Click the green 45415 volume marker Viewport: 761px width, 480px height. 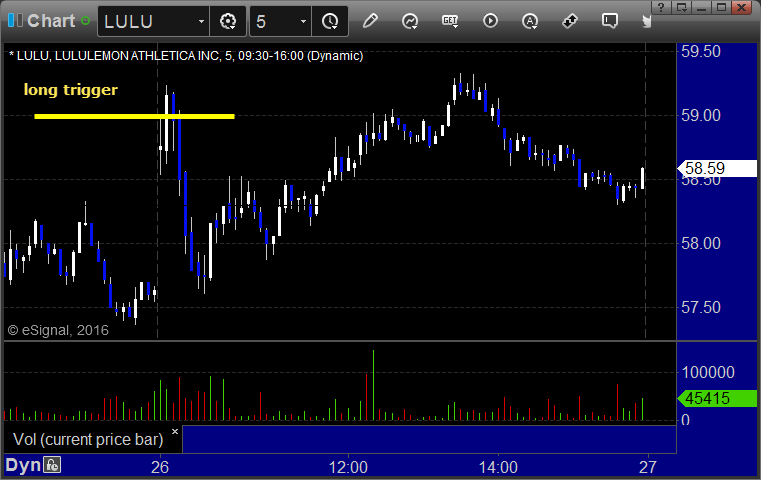[x=717, y=398]
